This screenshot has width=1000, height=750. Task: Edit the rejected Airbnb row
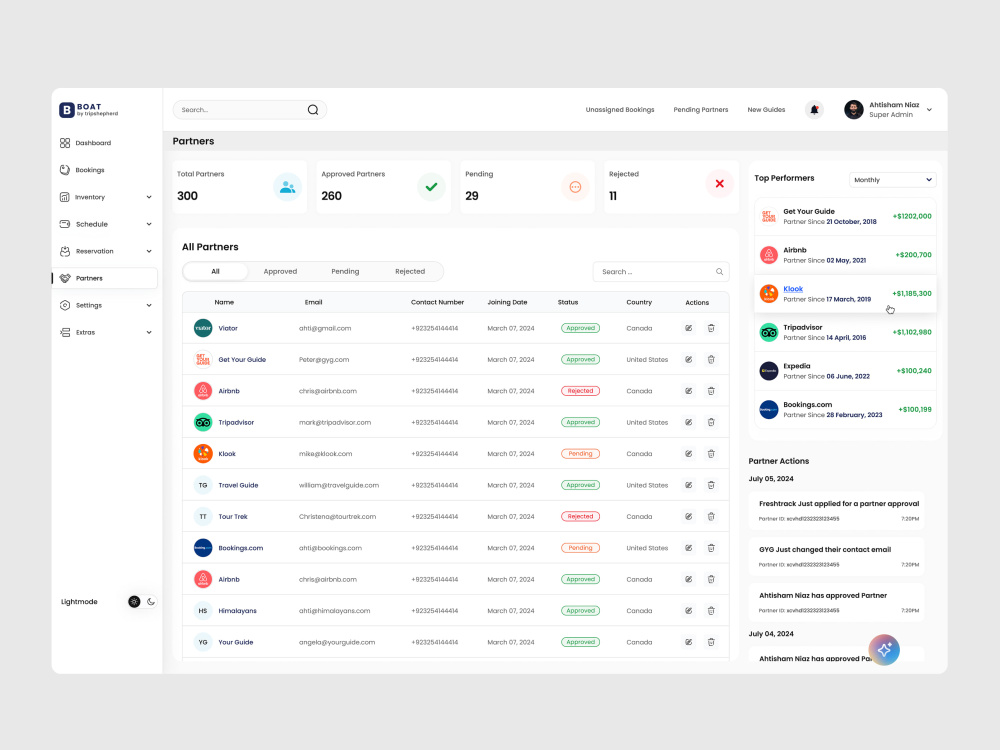click(x=689, y=391)
